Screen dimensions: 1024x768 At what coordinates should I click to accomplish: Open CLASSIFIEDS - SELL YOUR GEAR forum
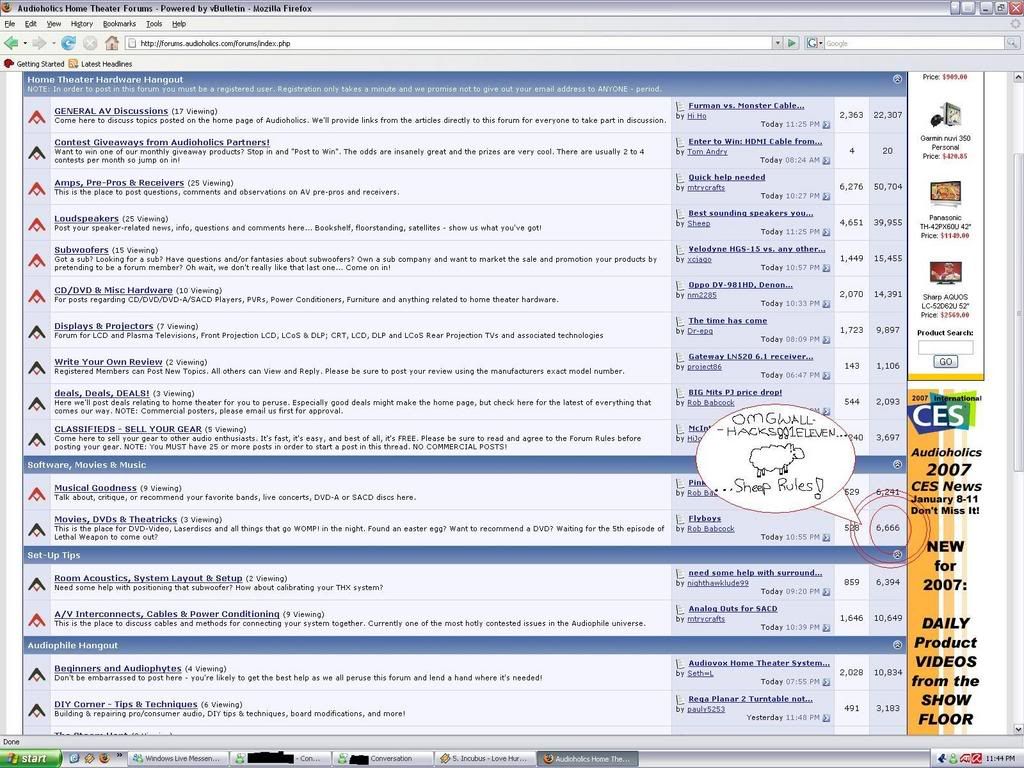click(128, 429)
